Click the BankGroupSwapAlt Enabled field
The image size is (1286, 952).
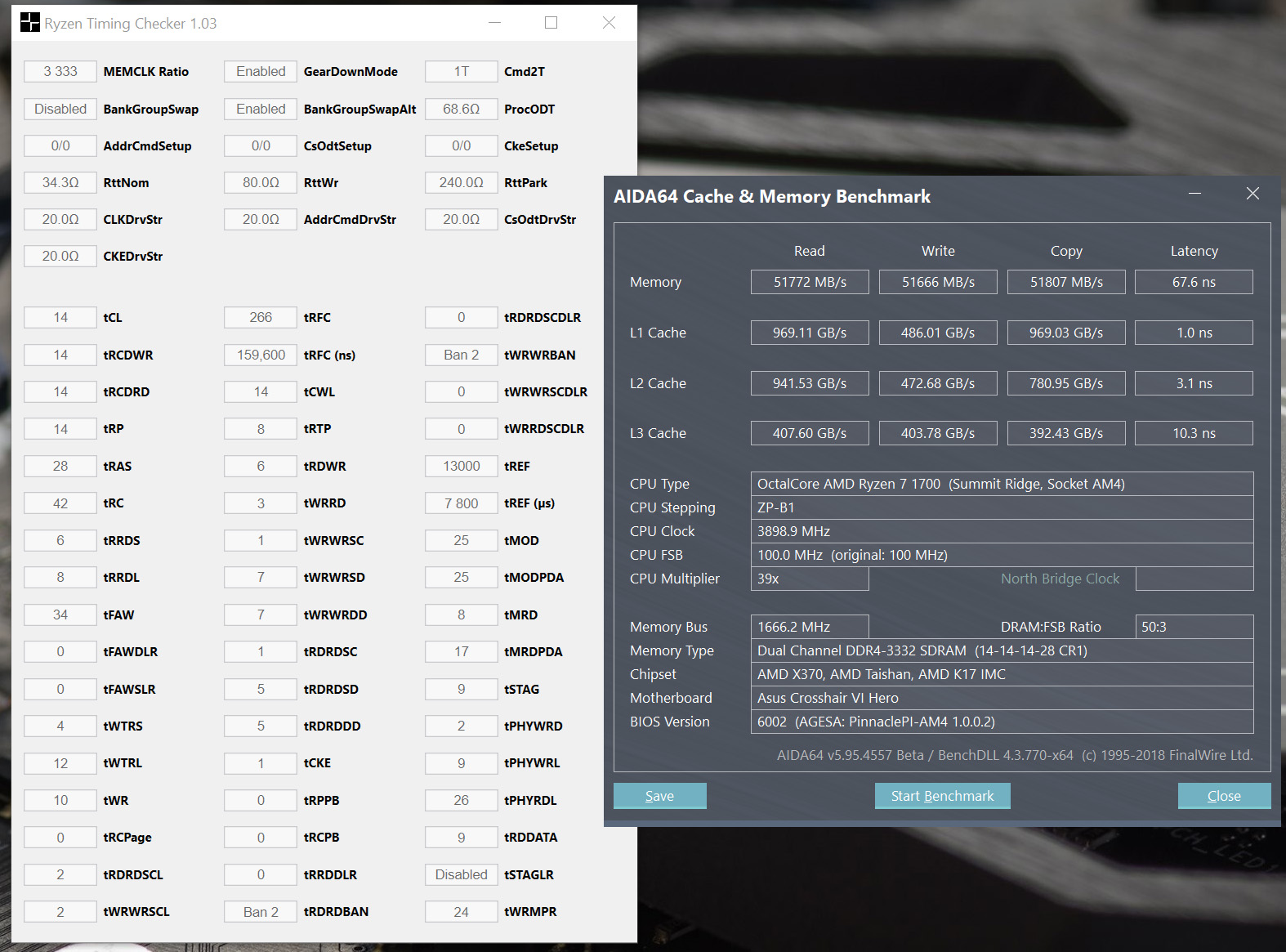pyautogui.click(x=261, y=109)
